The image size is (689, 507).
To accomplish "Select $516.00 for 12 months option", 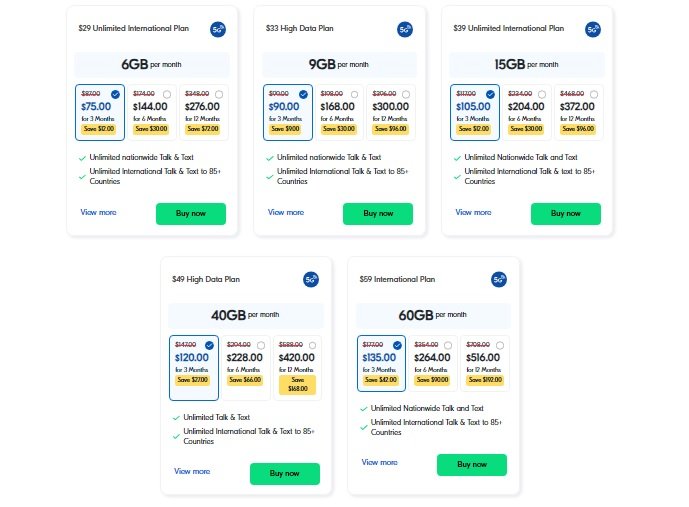I will (x=485, y=363).
